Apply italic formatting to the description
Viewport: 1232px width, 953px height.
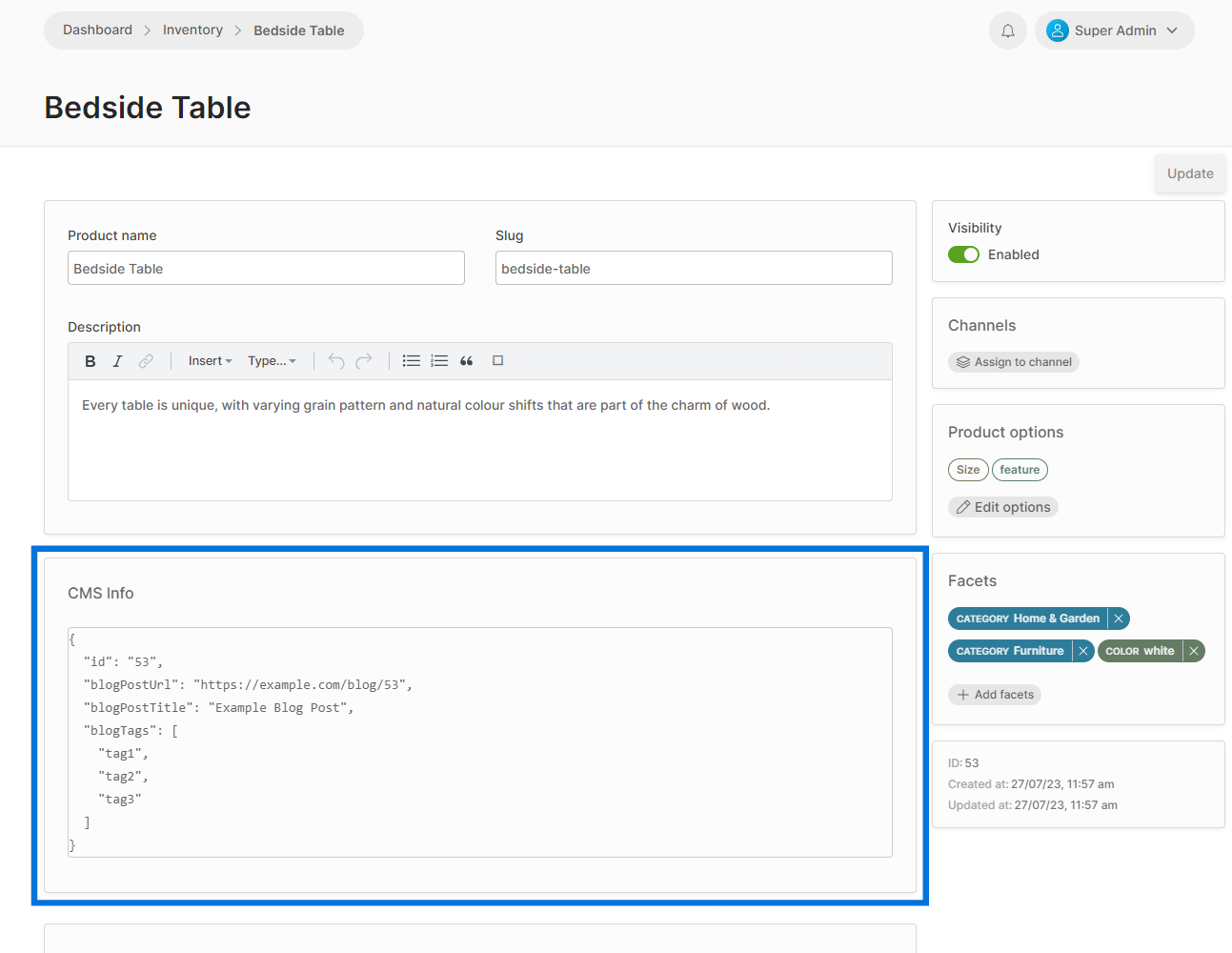point(117,360)
